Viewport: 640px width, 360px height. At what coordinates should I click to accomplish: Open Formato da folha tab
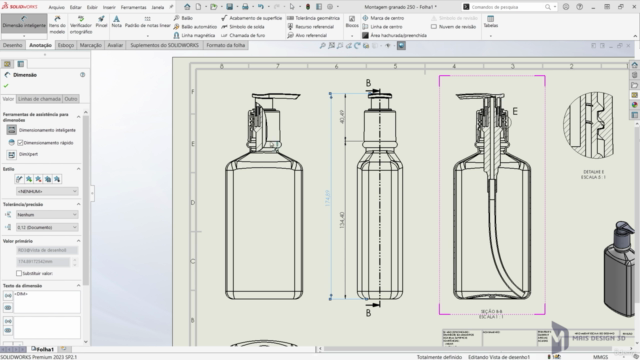[x=225, y=45]
